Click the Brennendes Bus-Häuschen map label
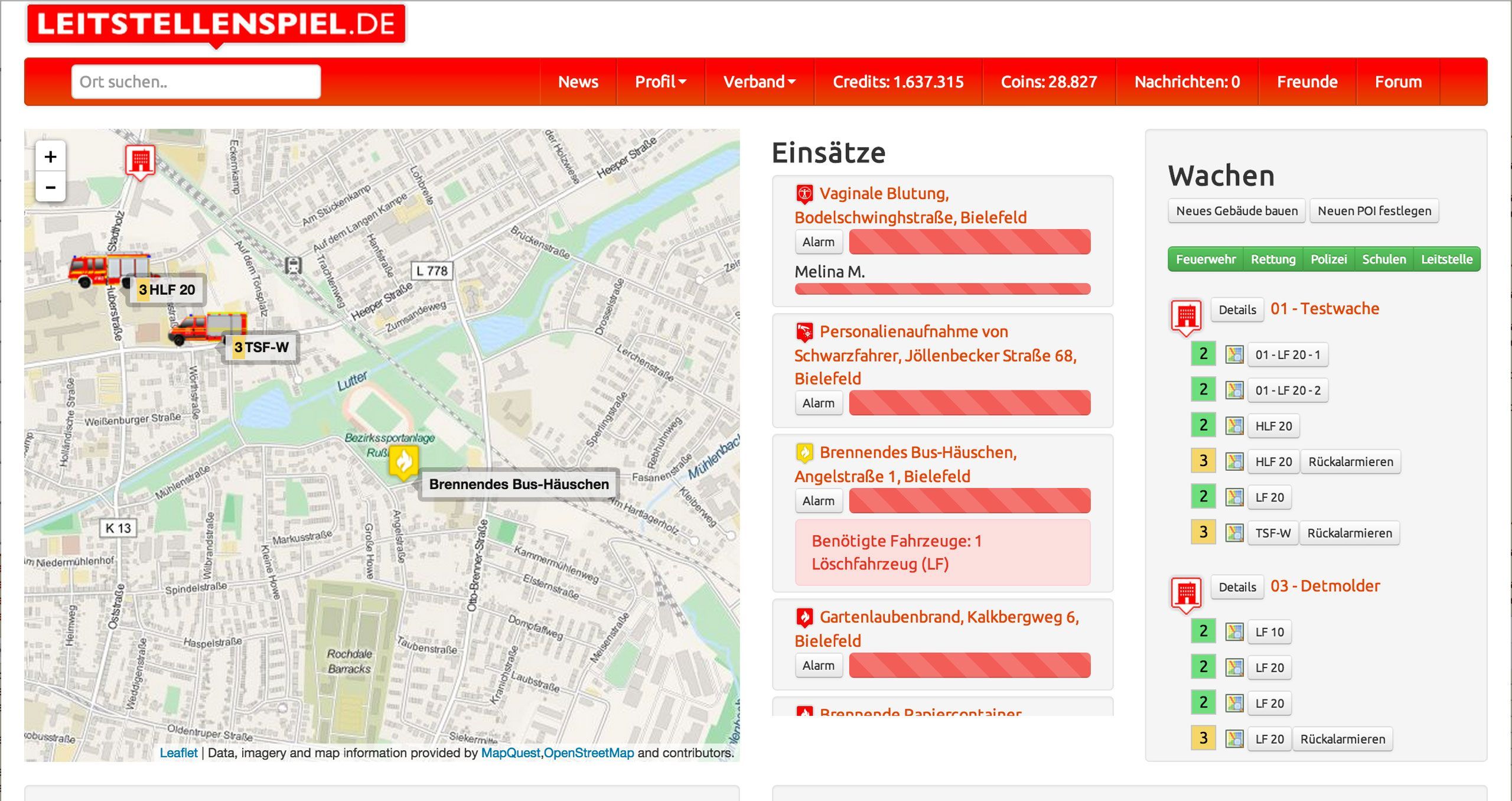 pyautogui.click(x=519, y=484)
